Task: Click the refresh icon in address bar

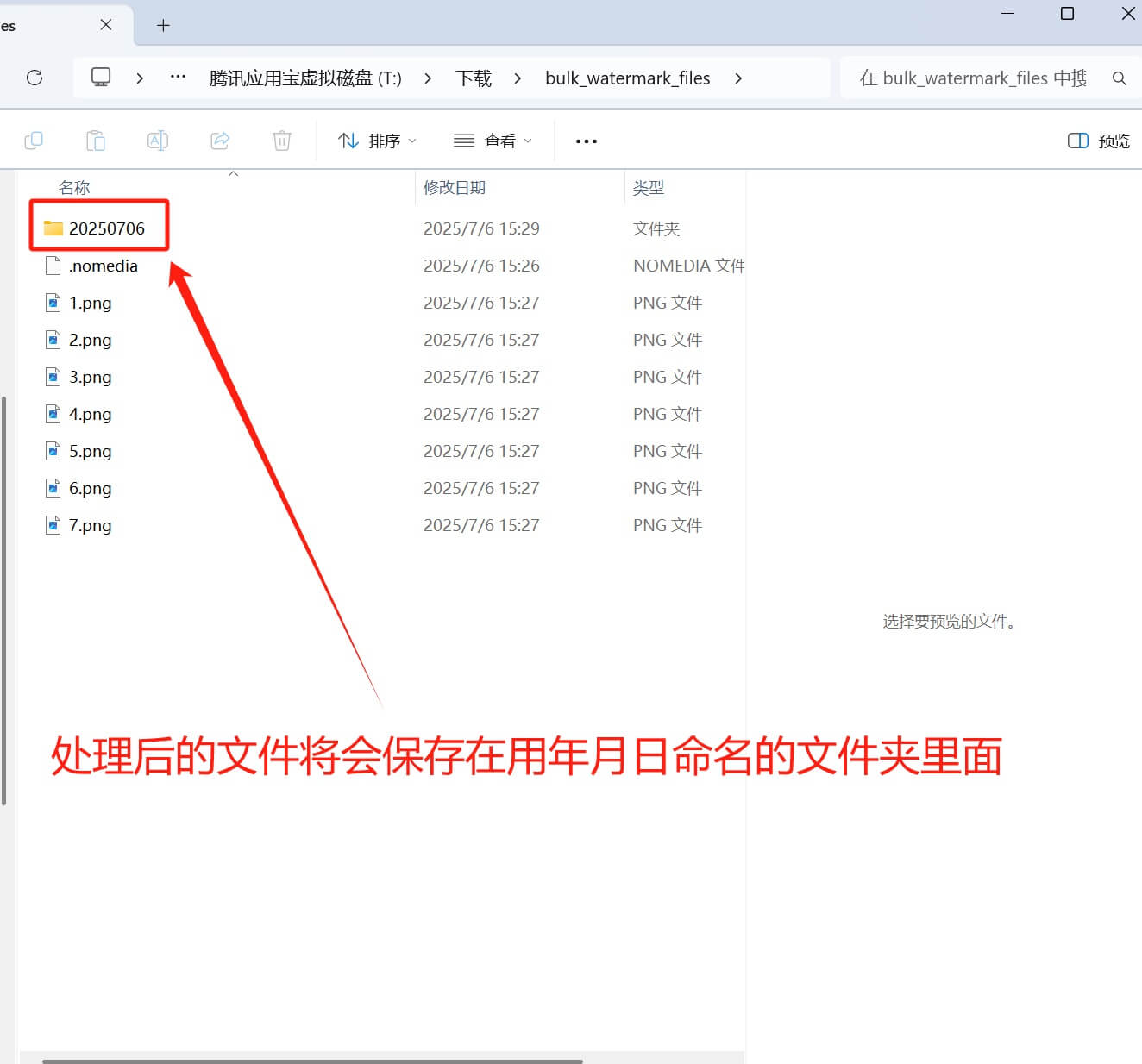Action: click(35, 78)
